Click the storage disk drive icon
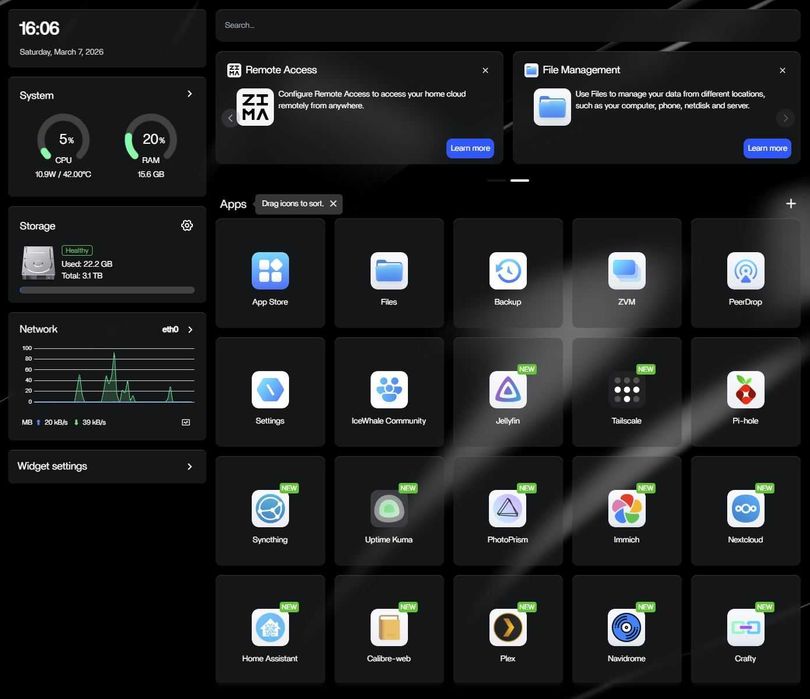810x699 pixels. pyautogui.click(x=38, y=262)
